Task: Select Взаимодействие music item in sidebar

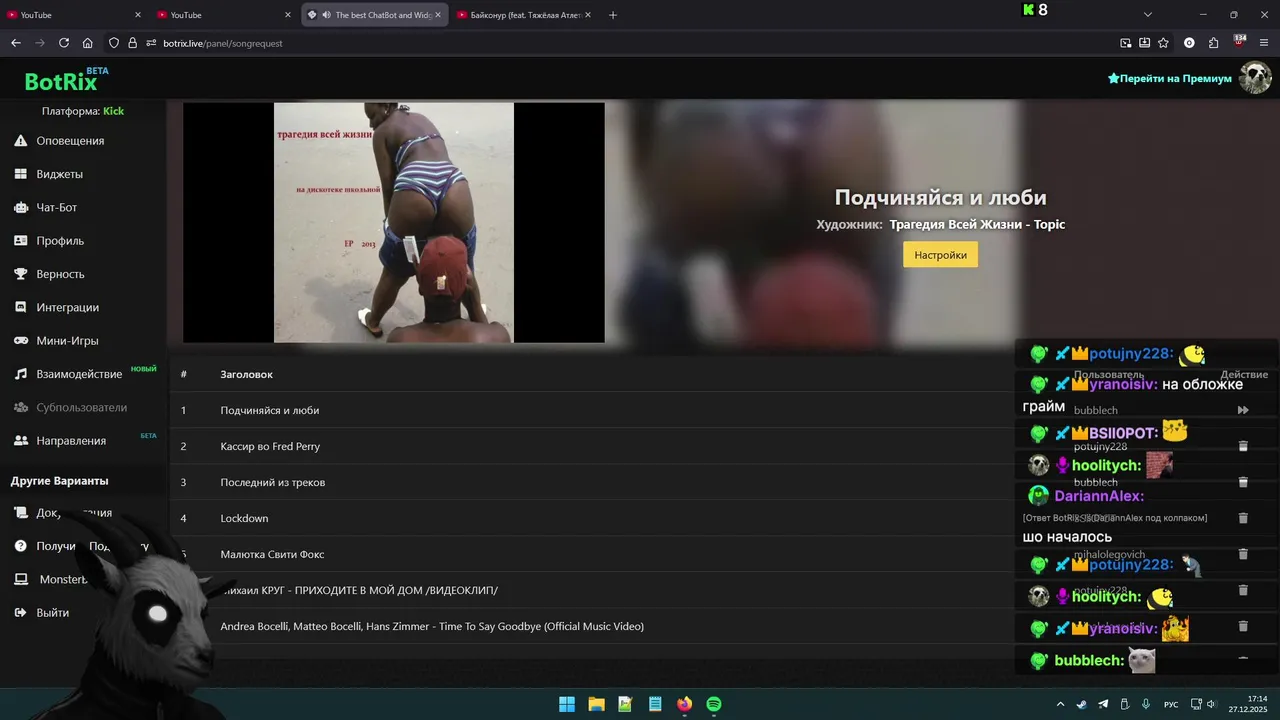Action: point(79,374)
